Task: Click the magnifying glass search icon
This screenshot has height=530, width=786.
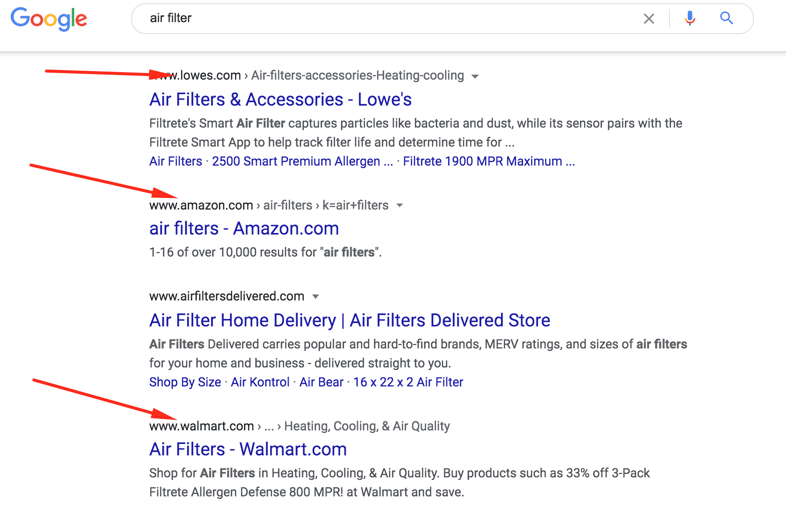Action: click(x=726, y=18)
